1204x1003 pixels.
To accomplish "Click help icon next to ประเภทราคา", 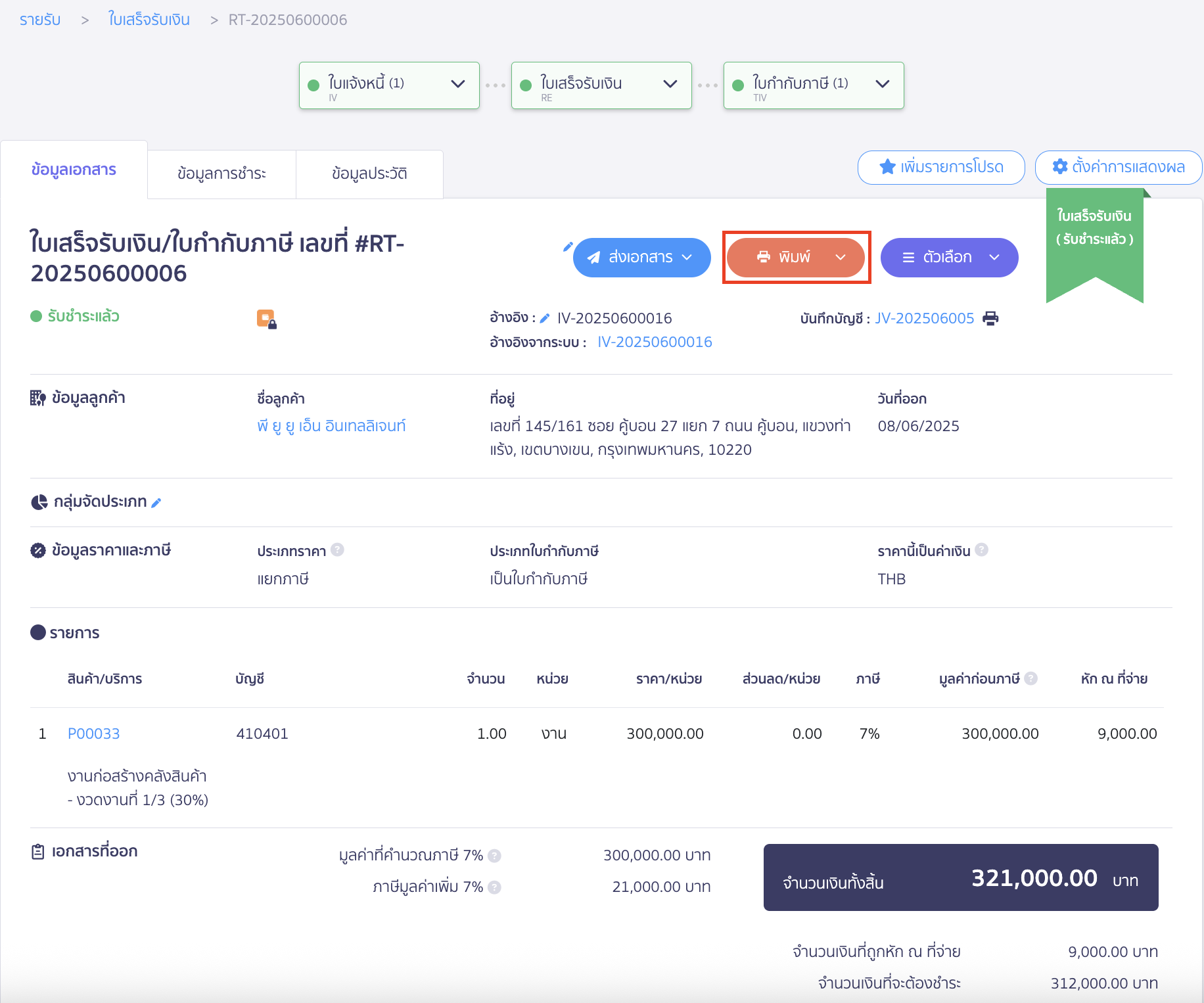I will pos(337,550).
